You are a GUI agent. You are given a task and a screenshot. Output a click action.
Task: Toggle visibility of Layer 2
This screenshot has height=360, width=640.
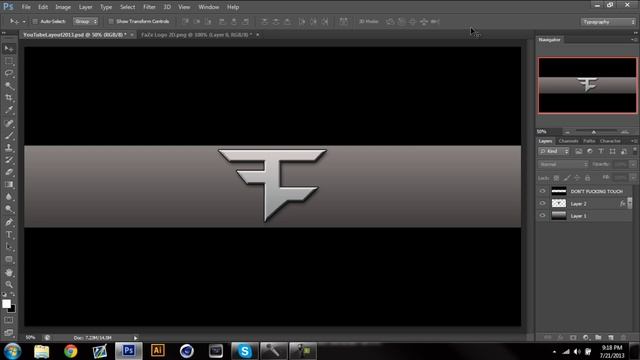tap(542, 203)
